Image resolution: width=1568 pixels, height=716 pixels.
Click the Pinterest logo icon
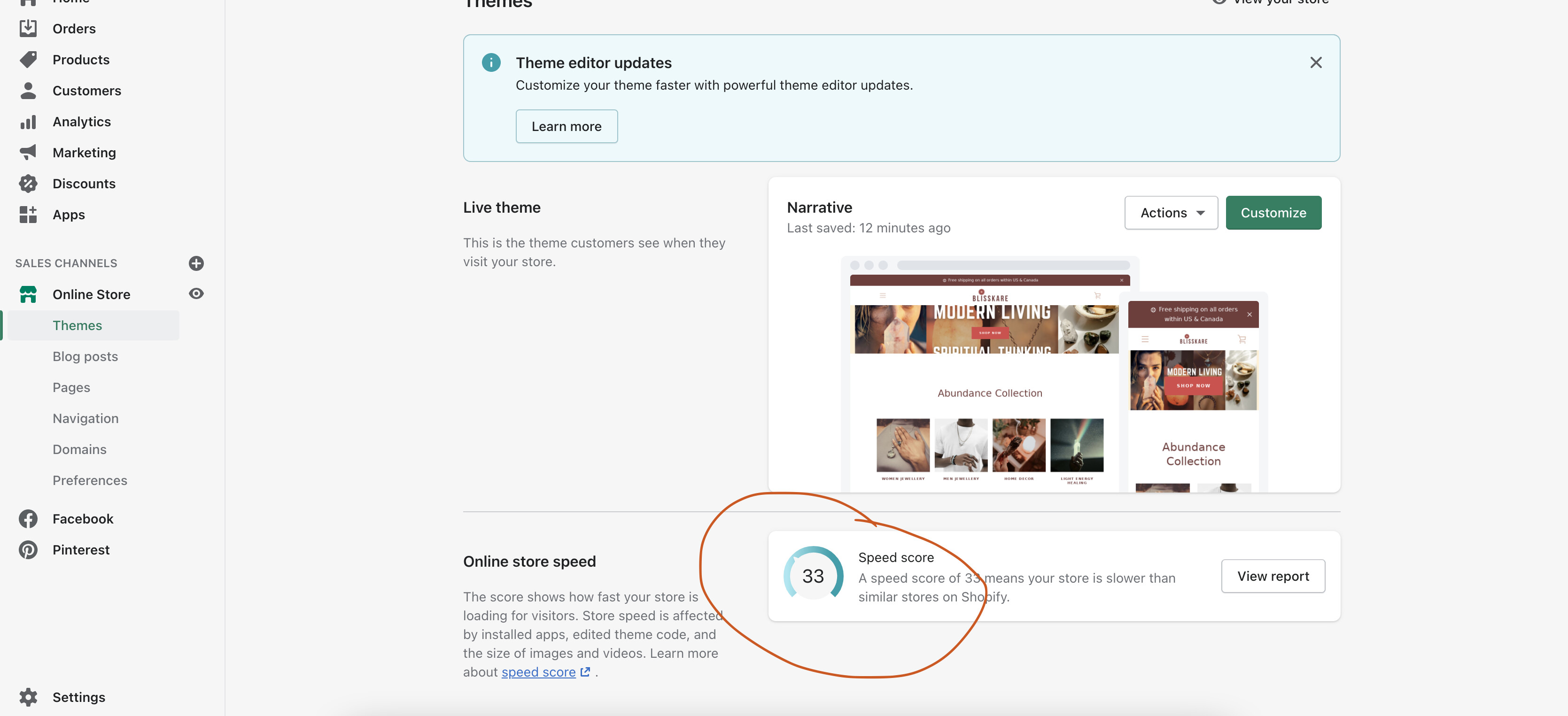28,549
